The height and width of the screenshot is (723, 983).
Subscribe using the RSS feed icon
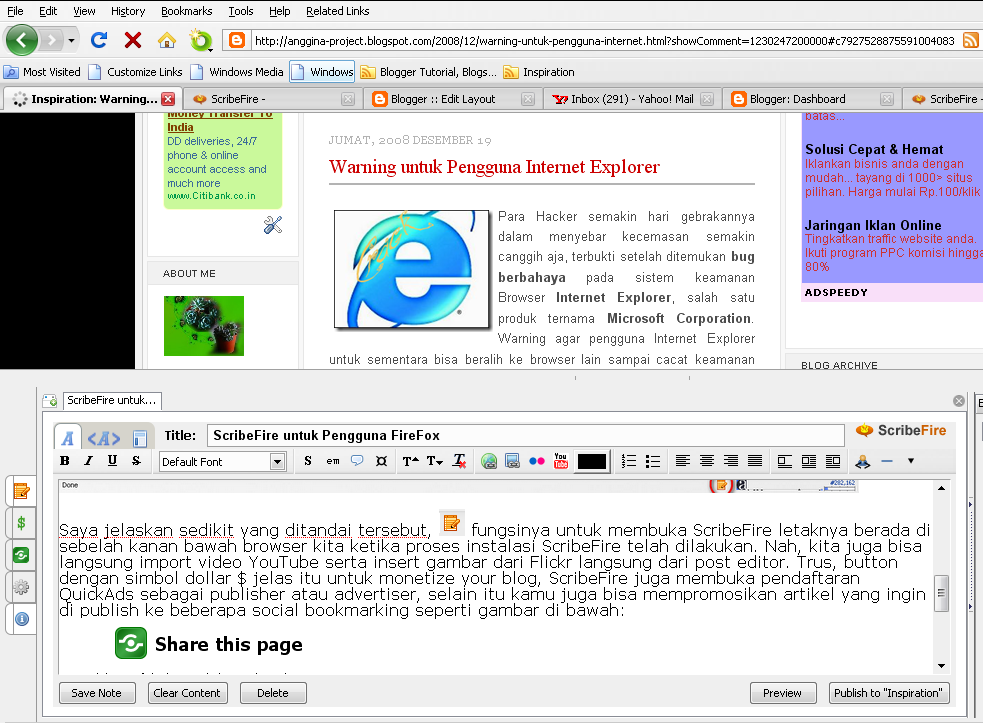970,41
